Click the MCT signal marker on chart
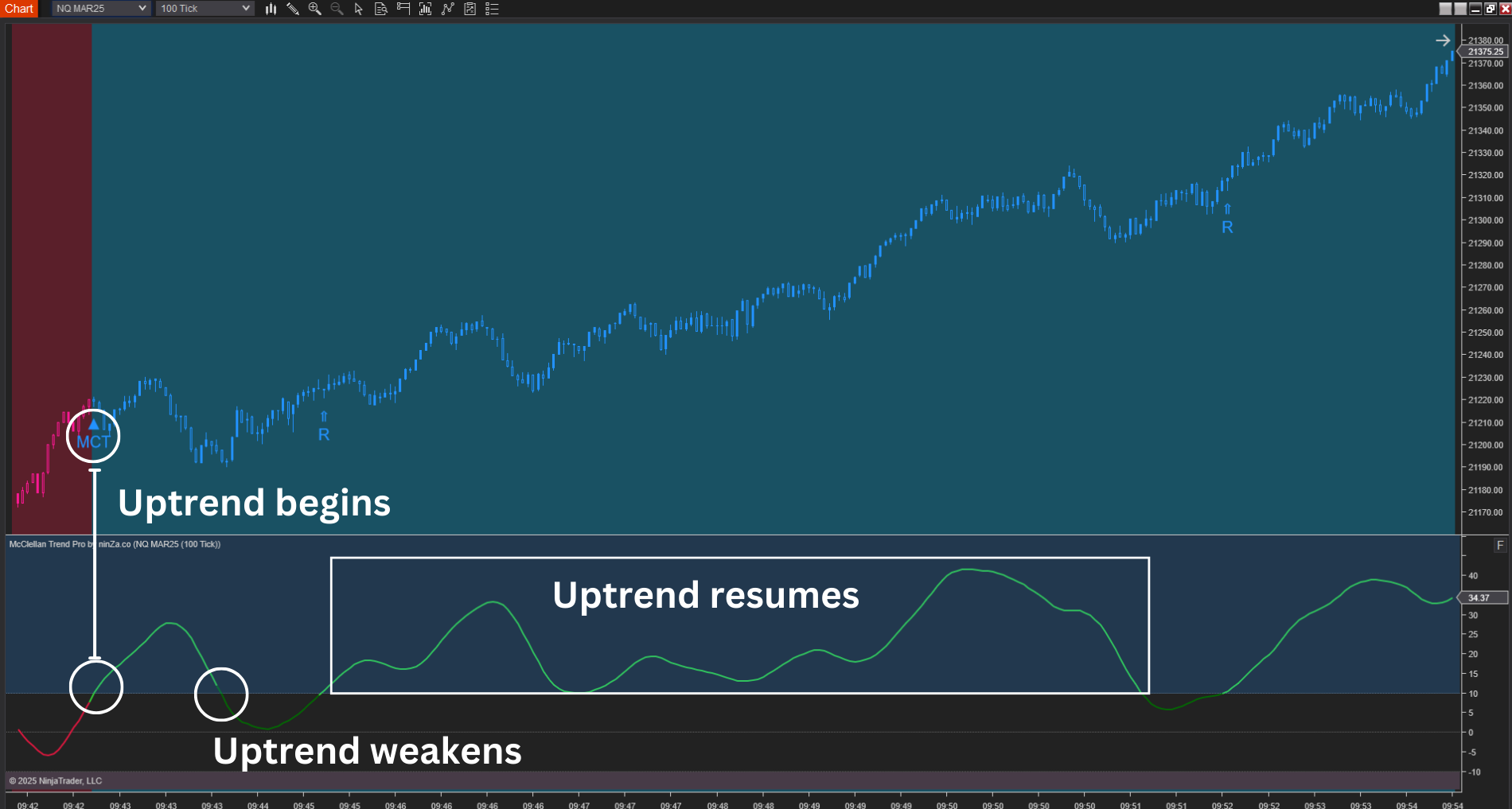This screenshot has width=1512, height=809. (x=93, y=437)
